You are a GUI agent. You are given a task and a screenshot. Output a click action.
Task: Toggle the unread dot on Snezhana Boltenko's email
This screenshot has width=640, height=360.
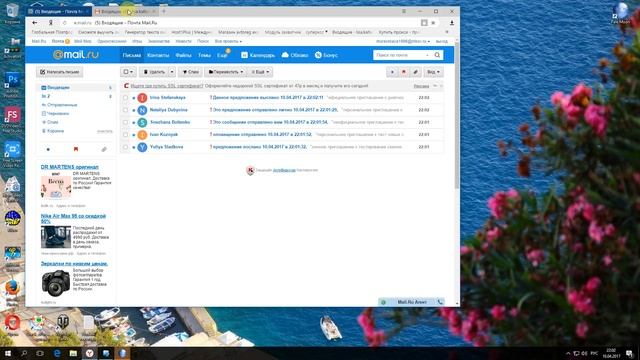tap(134, 122)
